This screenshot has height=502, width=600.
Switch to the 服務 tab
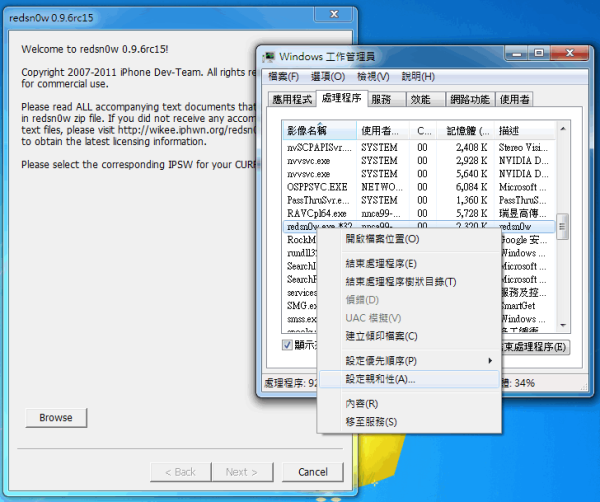[386, 99]
